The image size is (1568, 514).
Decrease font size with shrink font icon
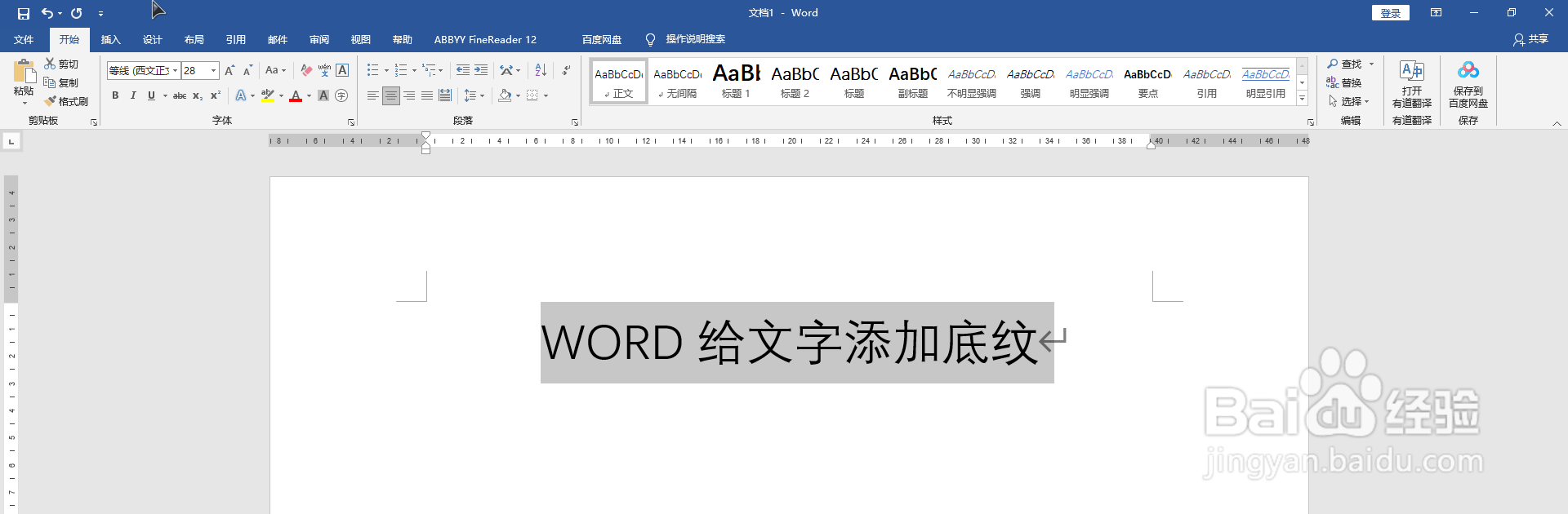tap(247, 70)
